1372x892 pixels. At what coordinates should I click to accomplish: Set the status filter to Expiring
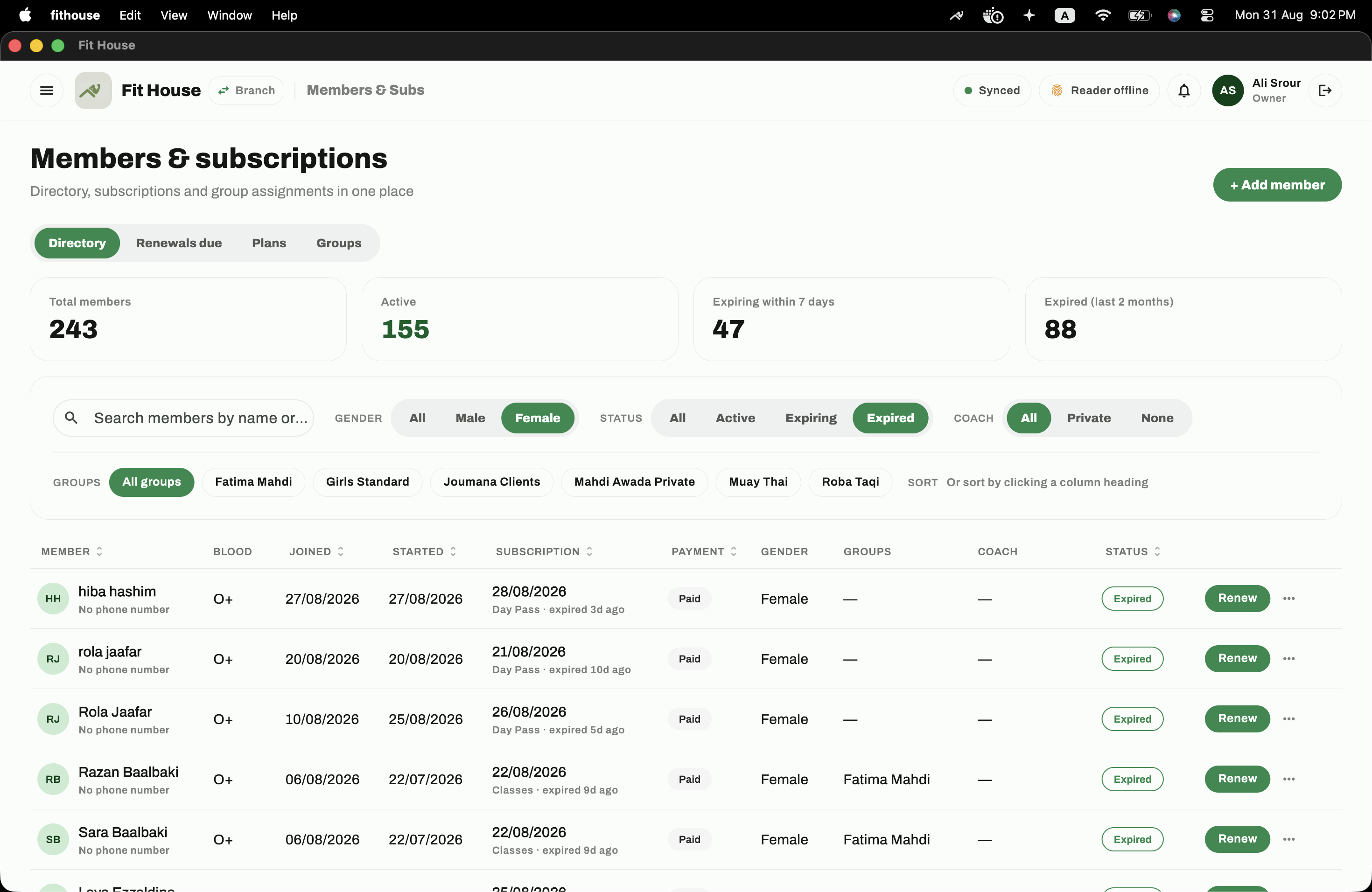(x=811, y=418)
